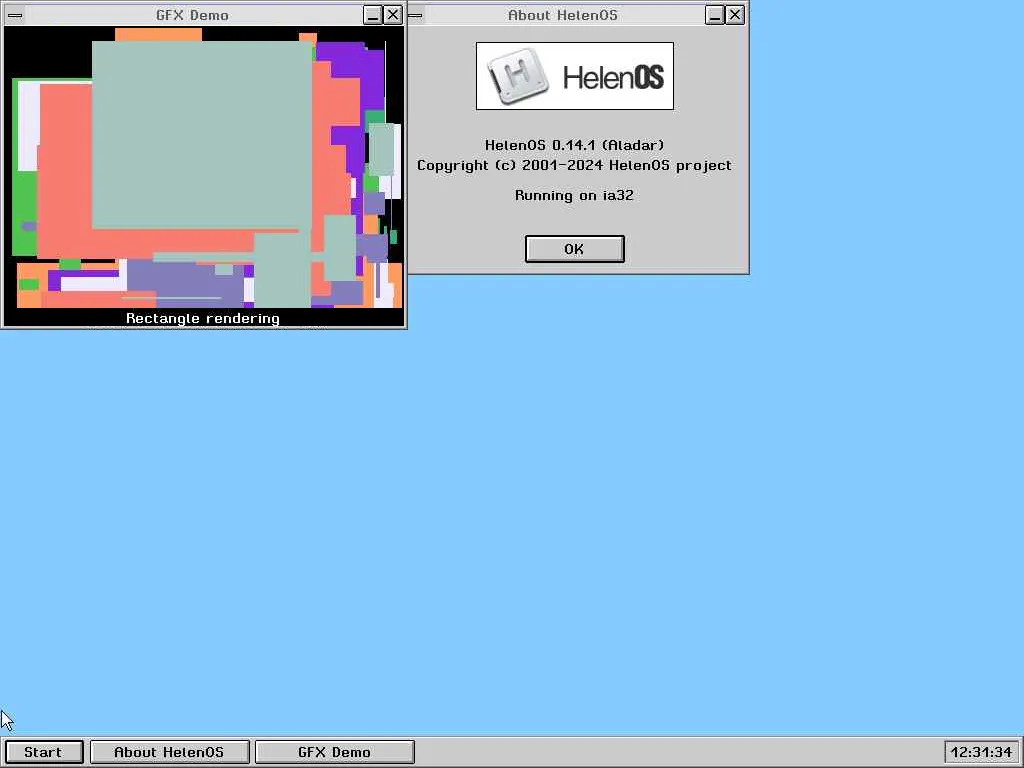Click the Copyright 2001-2024 HelenOS project line
Image resolution: width=1024 pixels, height=768 pixels.
point(575,165)
